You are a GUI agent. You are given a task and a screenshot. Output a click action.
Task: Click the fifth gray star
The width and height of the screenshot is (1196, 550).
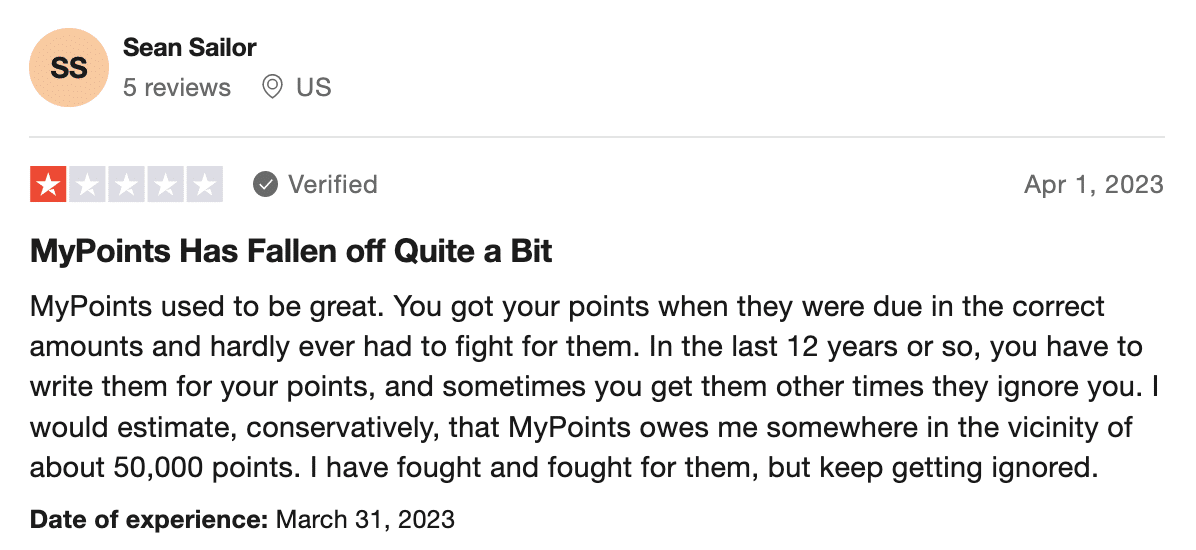(x=204, y=184)
